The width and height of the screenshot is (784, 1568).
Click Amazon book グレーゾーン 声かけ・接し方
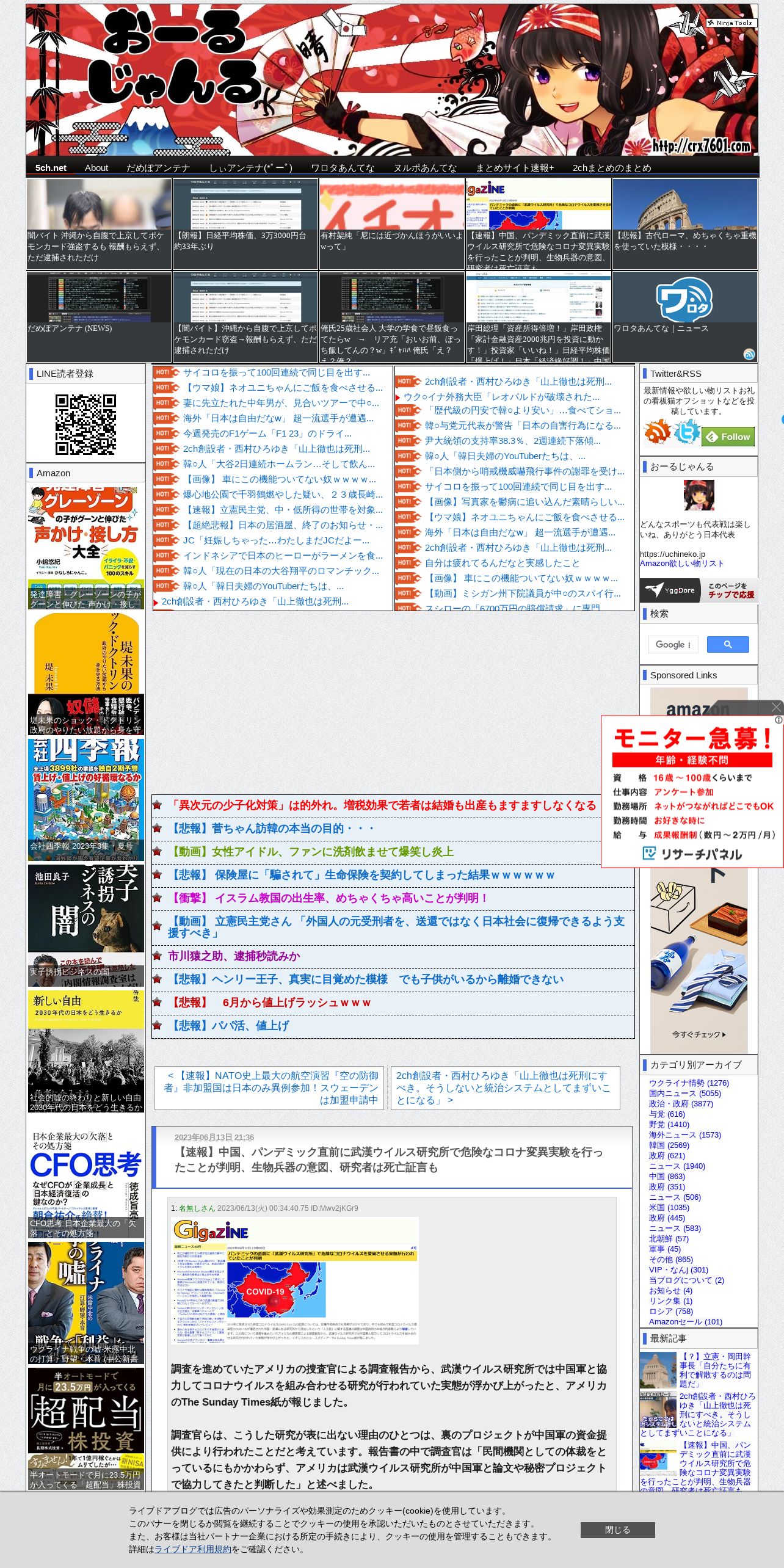click(x=86, y=548)
